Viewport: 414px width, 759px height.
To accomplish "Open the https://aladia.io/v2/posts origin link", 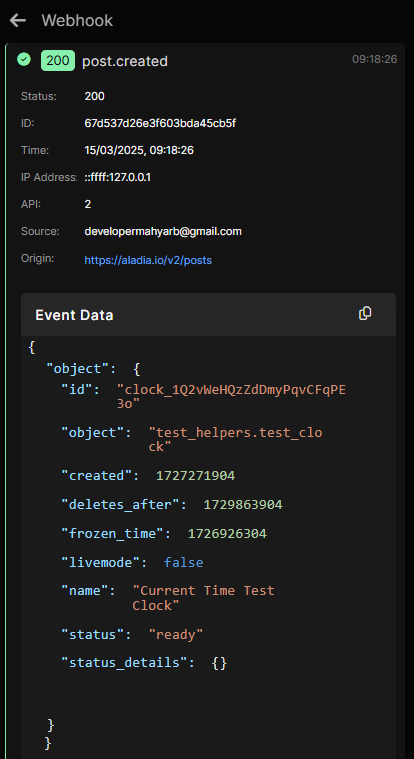I will (148, 260).
